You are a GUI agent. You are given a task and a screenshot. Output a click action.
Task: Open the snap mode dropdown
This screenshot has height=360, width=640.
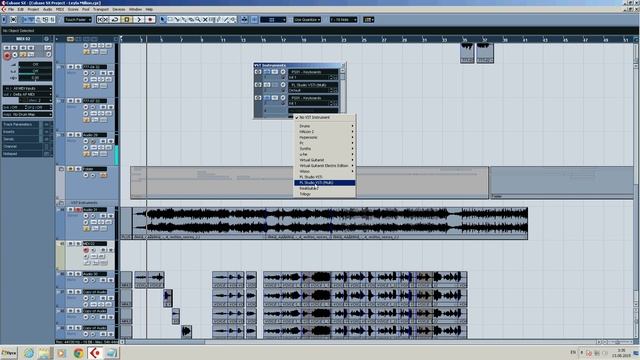pyautogui.click(x=273, y=20)
